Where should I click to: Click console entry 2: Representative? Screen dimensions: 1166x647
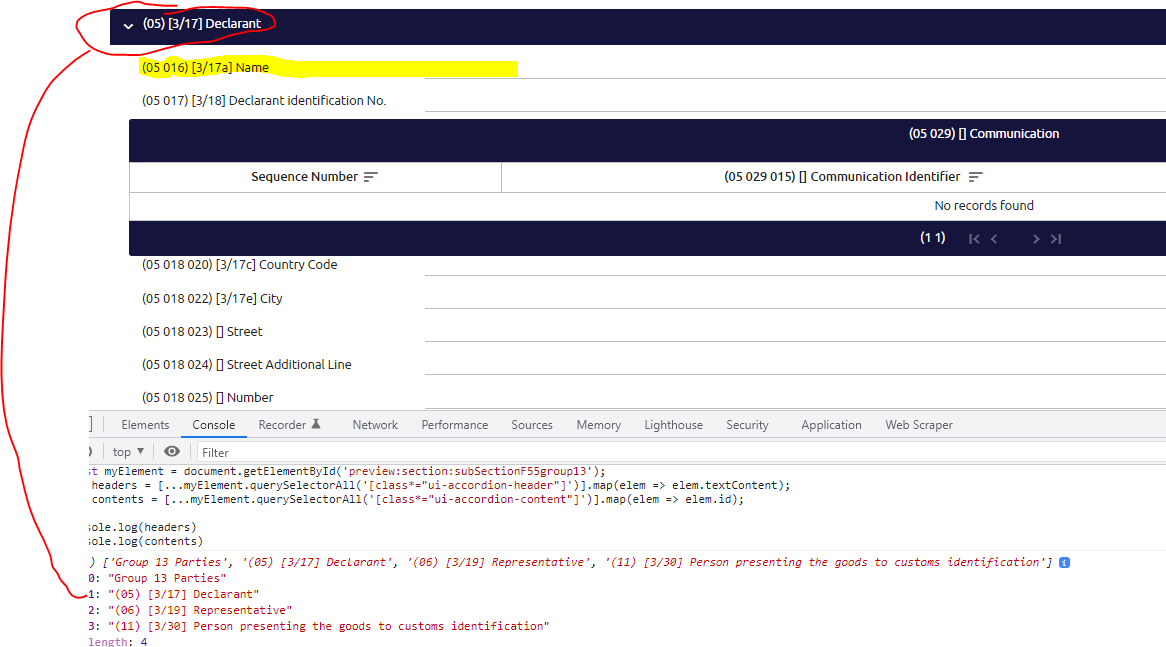(190, 611)
